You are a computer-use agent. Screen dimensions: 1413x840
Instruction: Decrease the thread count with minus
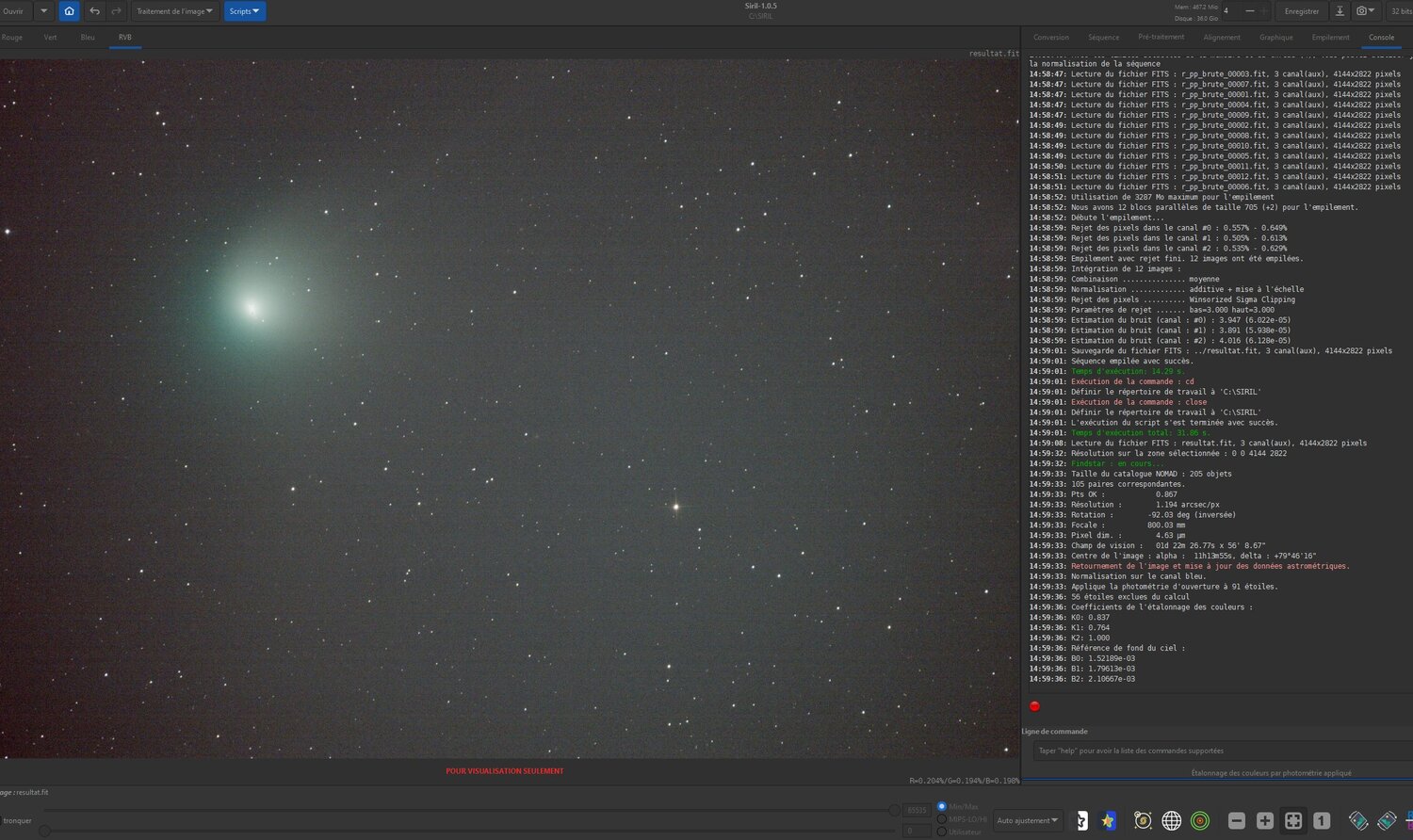click(1250, 11)
